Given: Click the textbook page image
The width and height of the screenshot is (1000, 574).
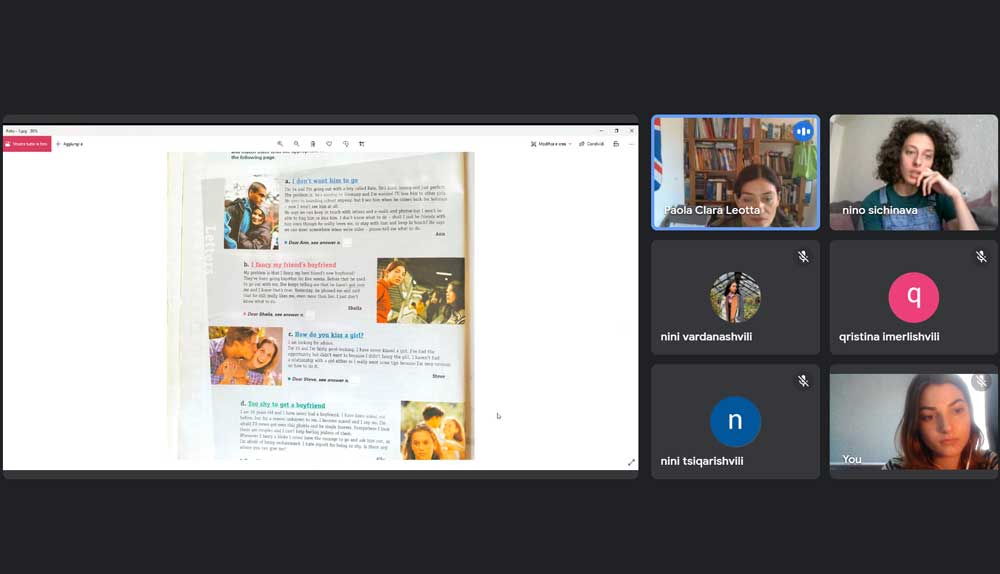Looking at the screenshot, I should [x=321, y=305].
